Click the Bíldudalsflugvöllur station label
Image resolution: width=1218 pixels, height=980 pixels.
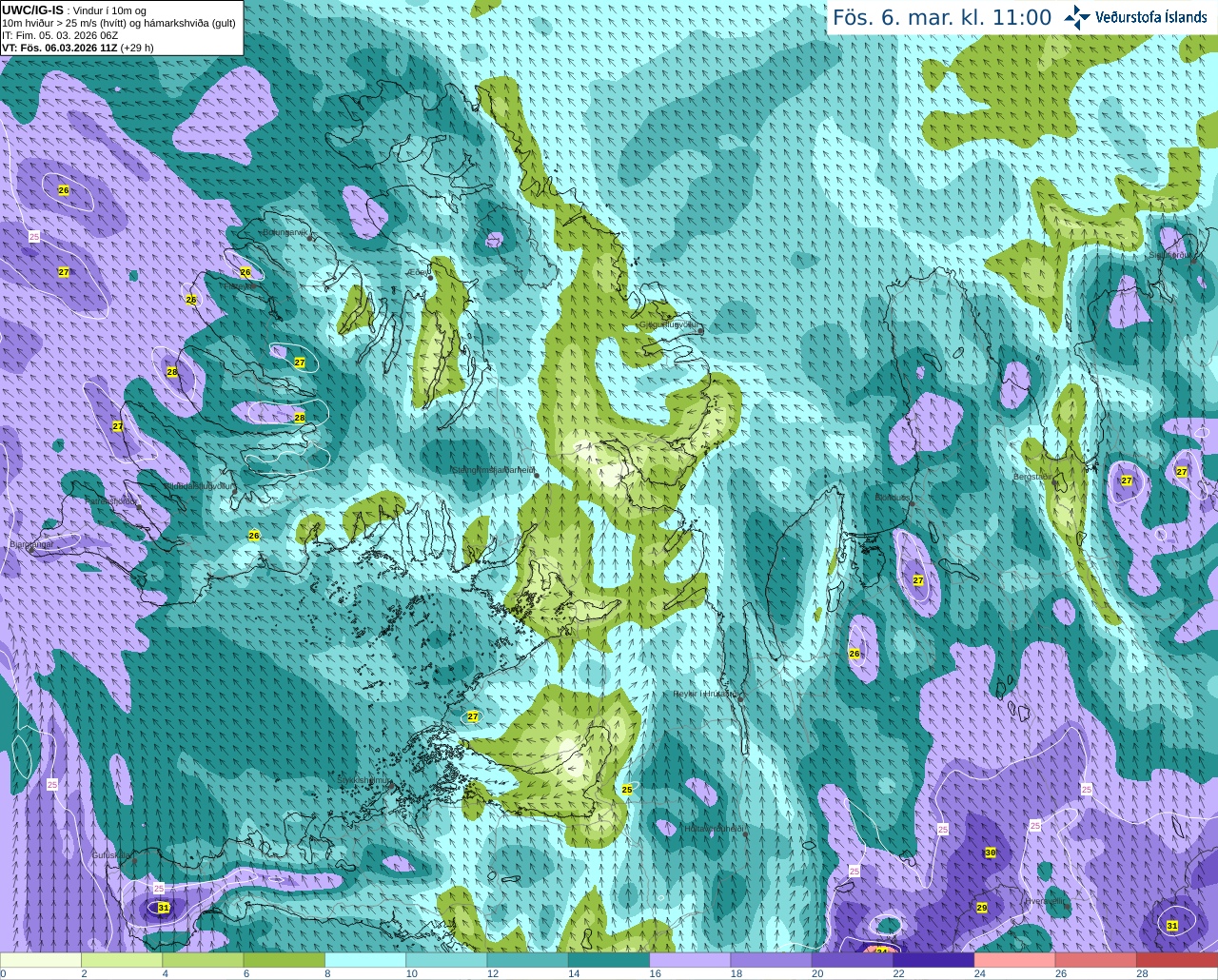click(x=198, y=485)
